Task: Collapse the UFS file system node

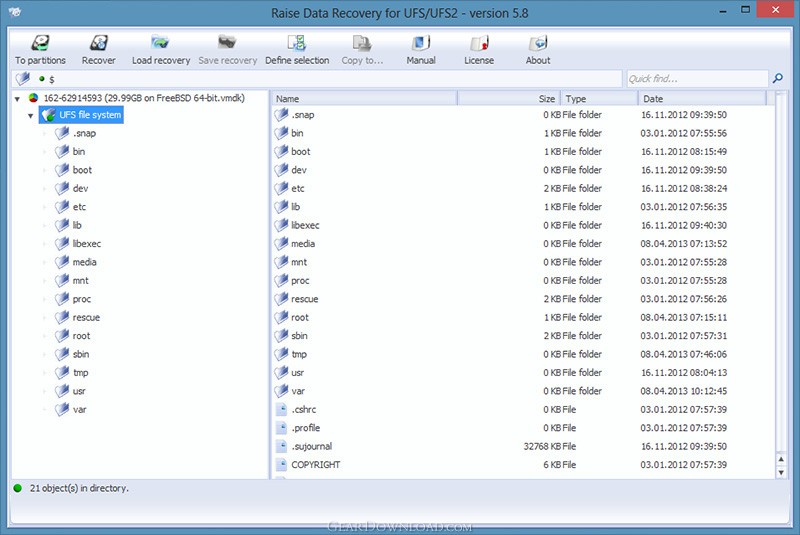Action: (x=31, y=116)
